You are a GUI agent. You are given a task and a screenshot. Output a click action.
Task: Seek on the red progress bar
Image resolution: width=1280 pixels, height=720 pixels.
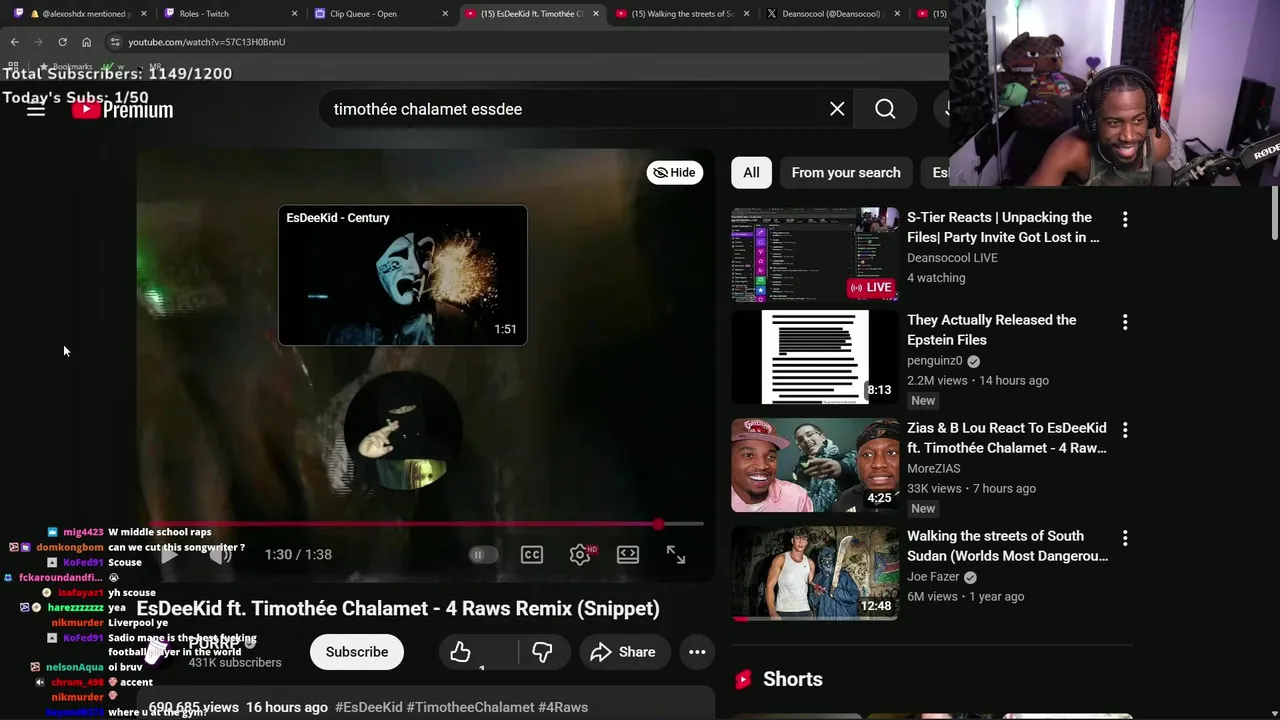coord(420,524)
